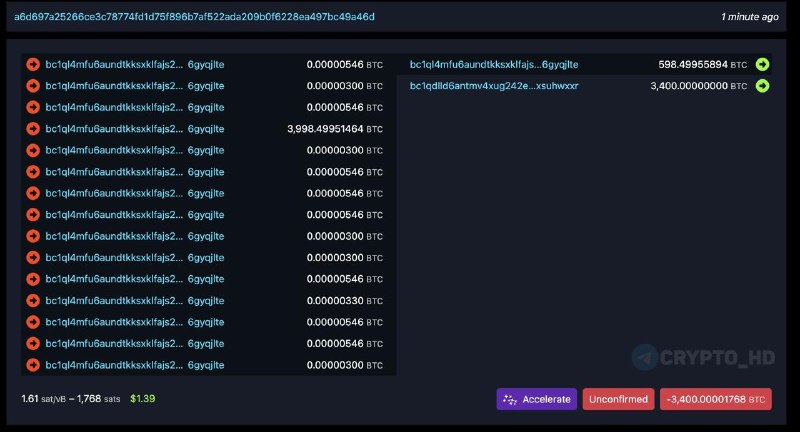800x432 pixels.
Task: Select the 1,768 sats fee text
Action: (x=98, y=399)
